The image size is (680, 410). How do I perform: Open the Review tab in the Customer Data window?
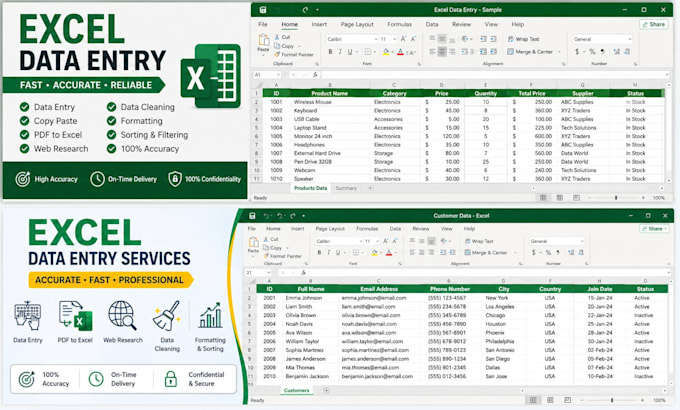(x=421, y=228)
